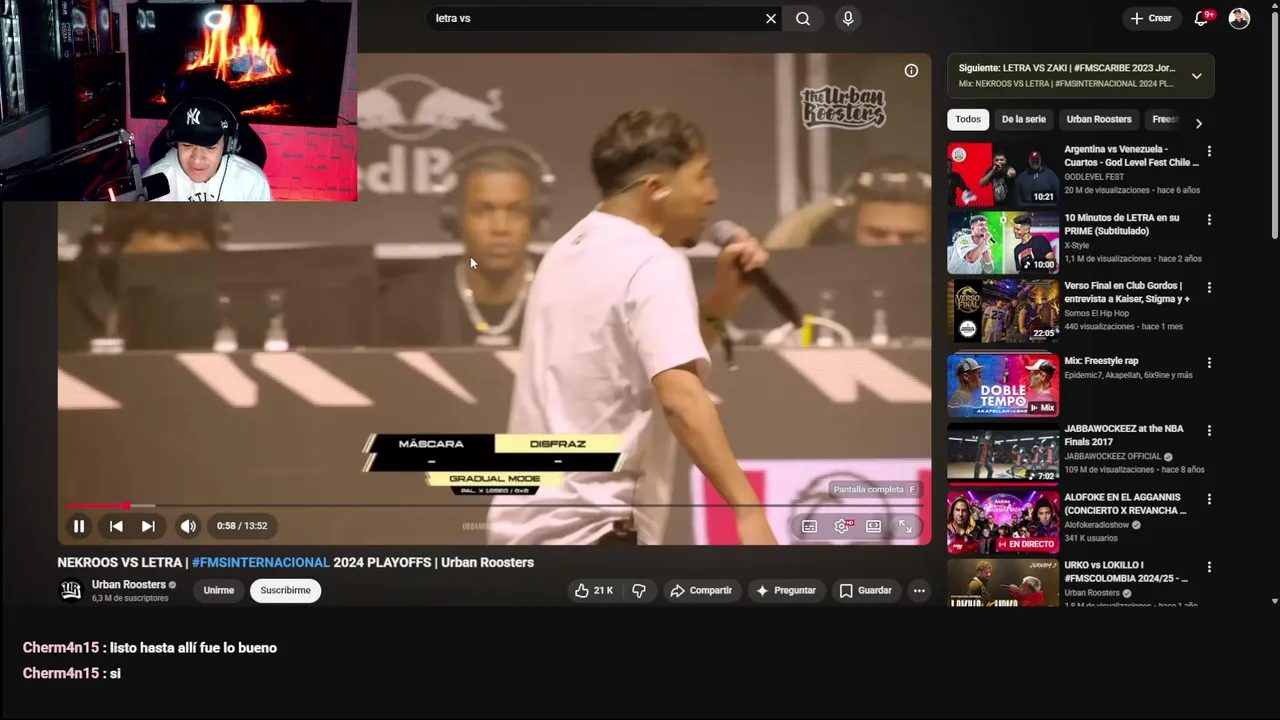The width and height of the screenshot is (1280, 720).
Task: Open options for ALOFOKE live video
Action: (1209, 498)
